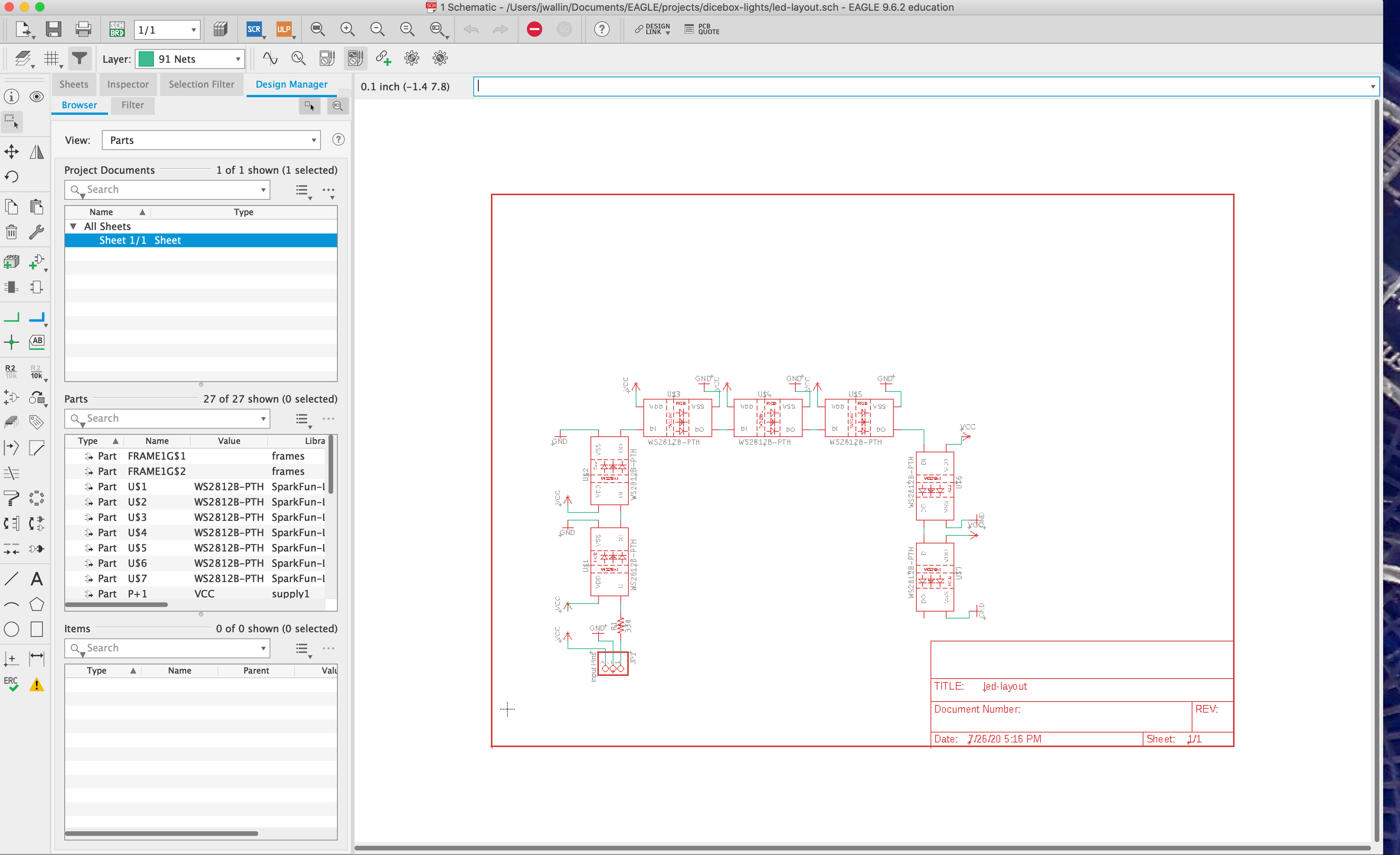Select the Text tool
This screenshot has height=855, width=1400.
pos(37,579)
